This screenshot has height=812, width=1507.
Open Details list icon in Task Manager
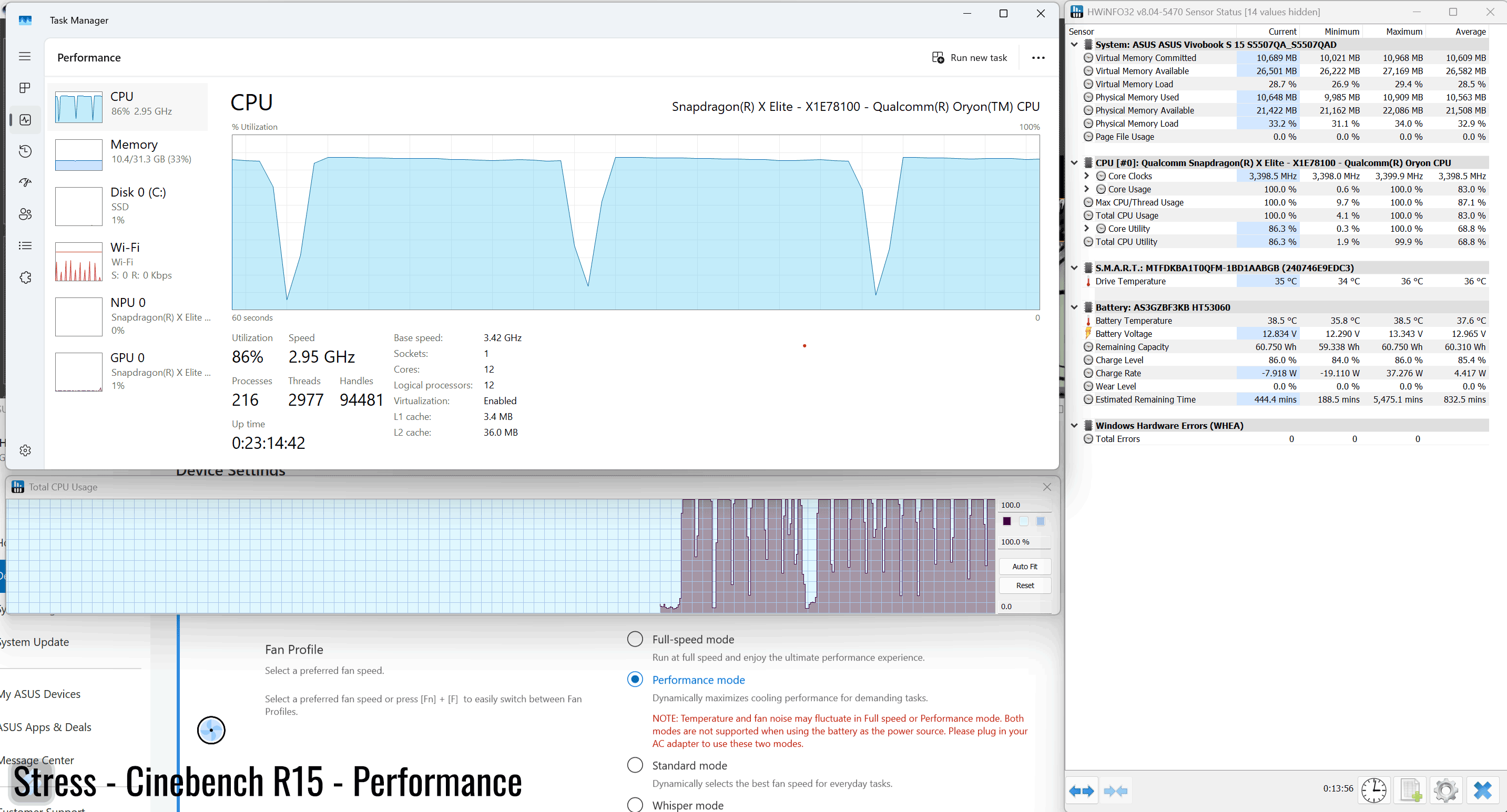pyautogui.click(x=25, y=245)
